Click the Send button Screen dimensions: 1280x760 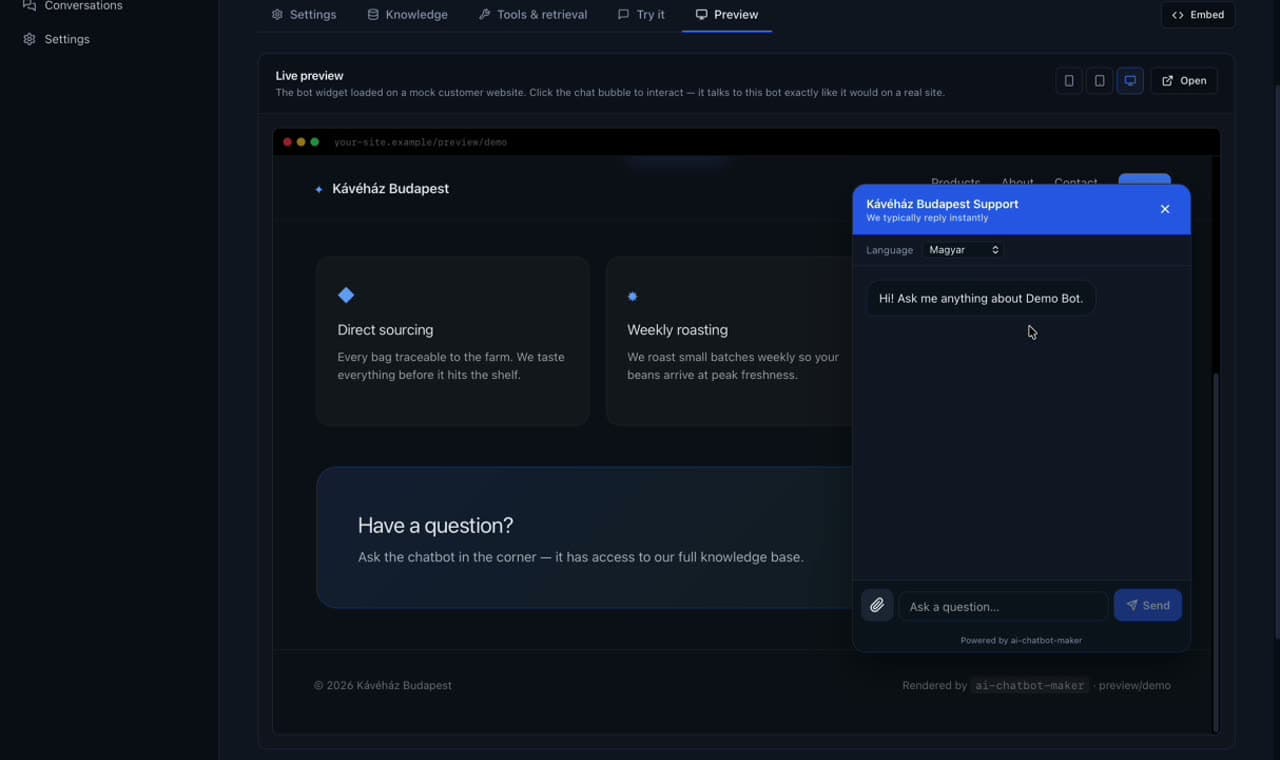(1148, 605)
